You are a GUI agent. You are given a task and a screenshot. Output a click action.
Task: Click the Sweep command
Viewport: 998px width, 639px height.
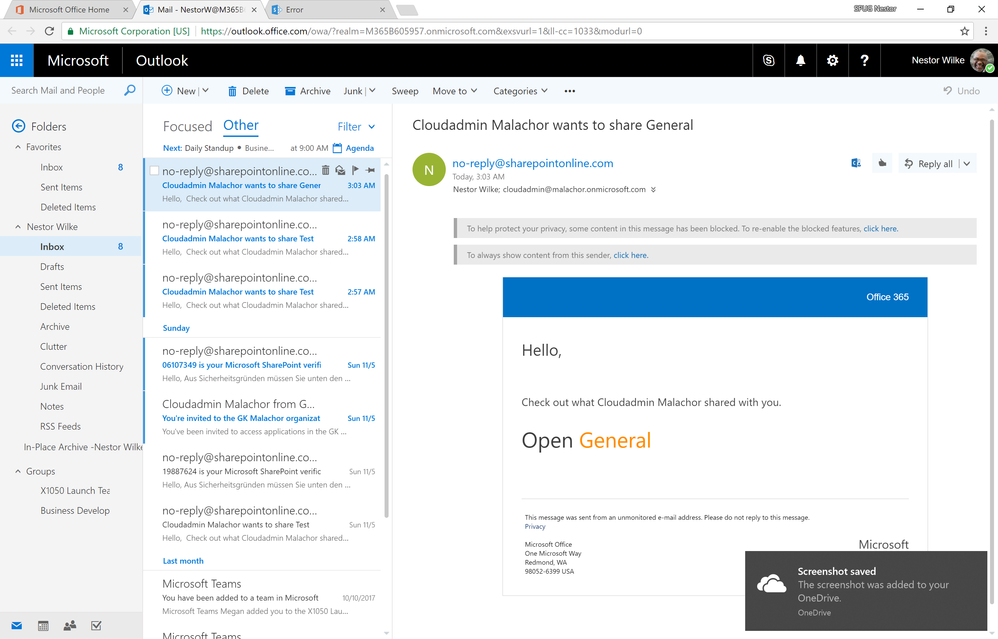(405, 91)
